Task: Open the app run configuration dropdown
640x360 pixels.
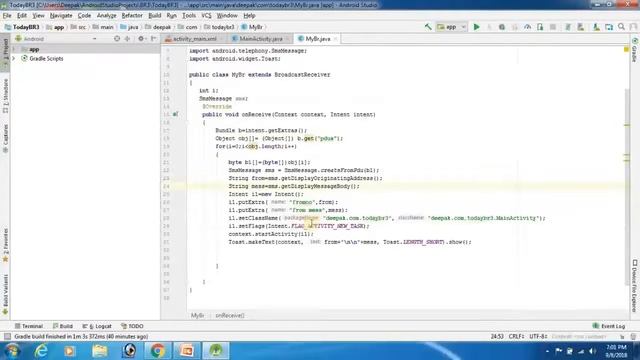Action: point(451,27)
